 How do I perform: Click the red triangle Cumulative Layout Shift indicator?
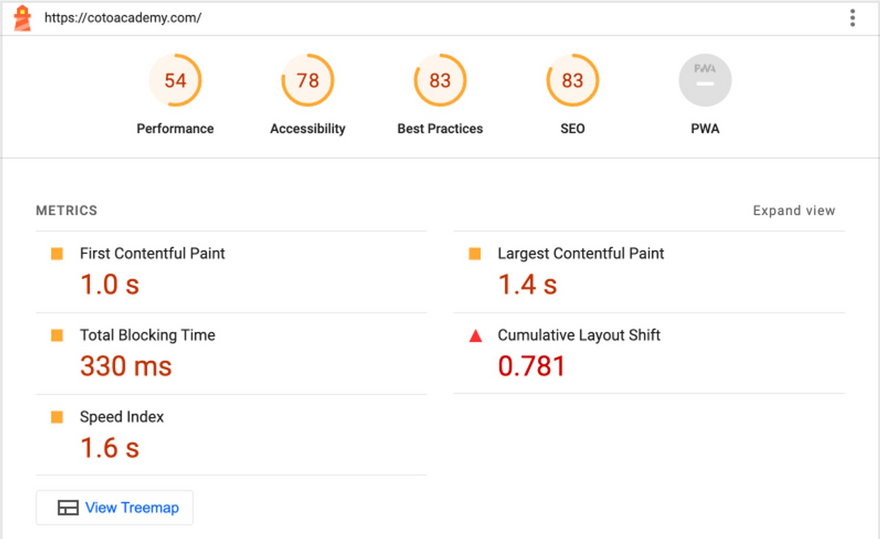tap(475, 336)
